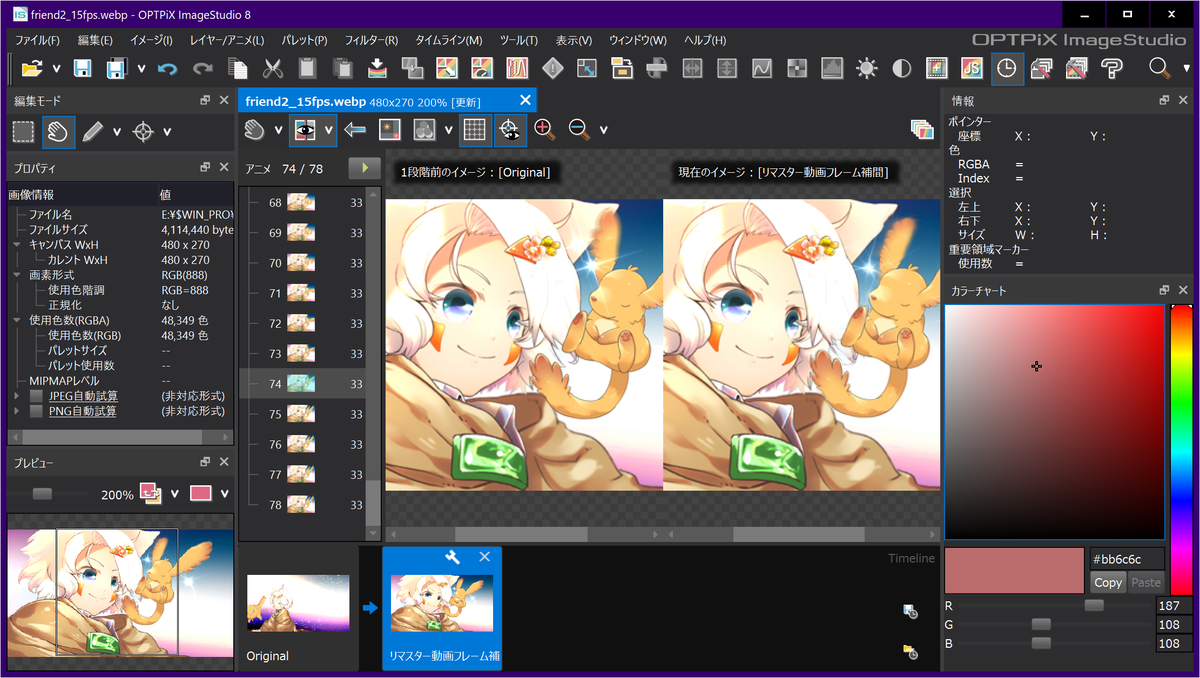Image resolution: width=1200 pixels, height=678 pixels.
Task: Open the tone curve icon
Action: 762,68
